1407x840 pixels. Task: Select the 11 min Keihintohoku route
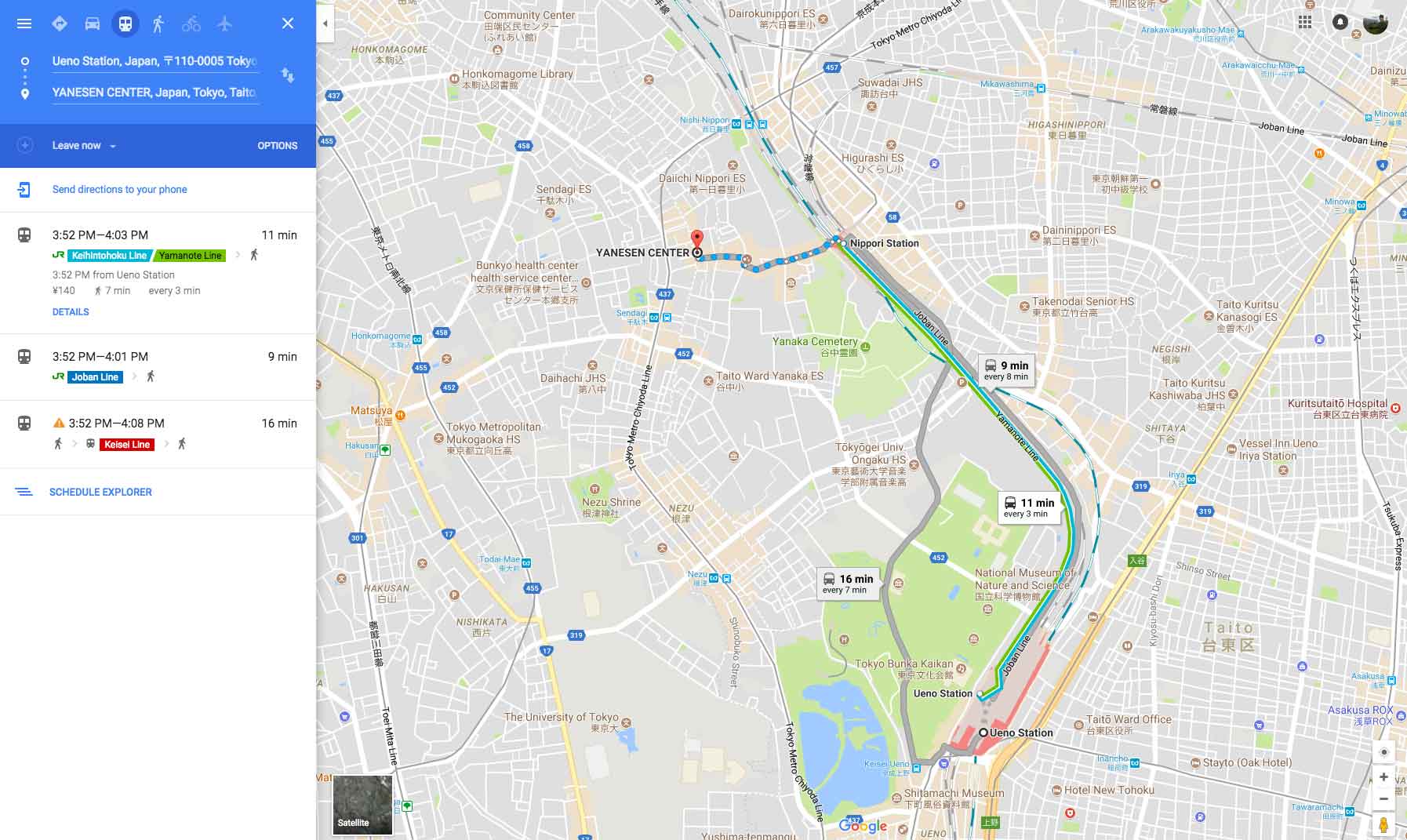point(158,273)
